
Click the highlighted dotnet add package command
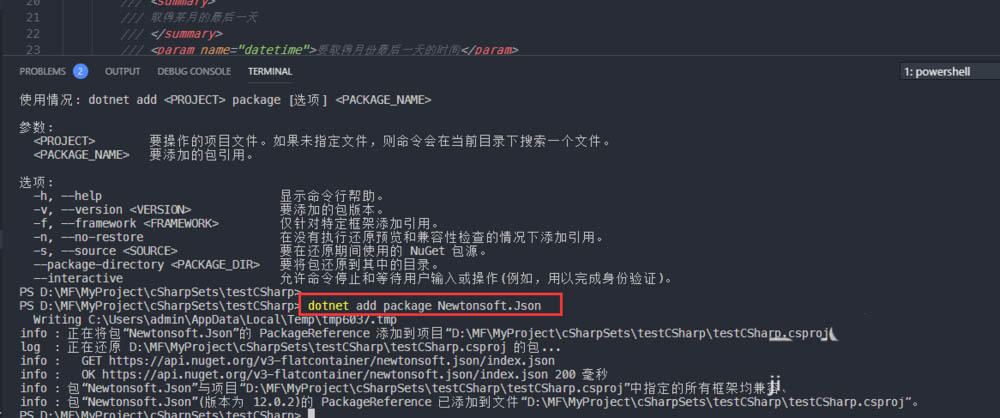point(424,306)
